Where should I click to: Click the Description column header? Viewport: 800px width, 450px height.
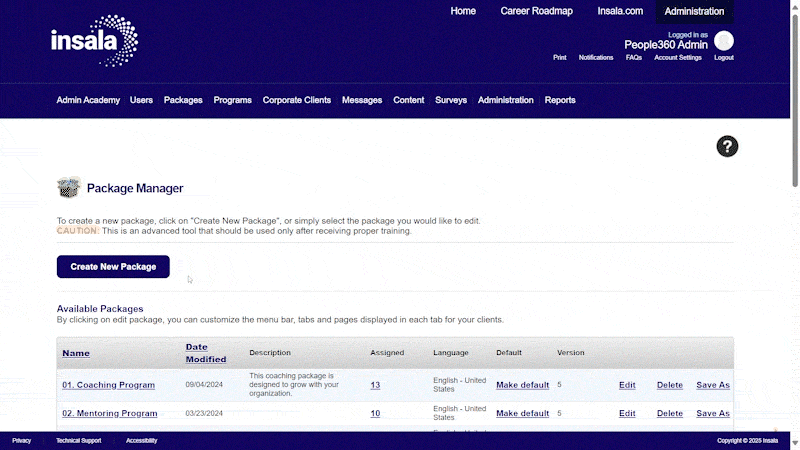pos(270,353)
